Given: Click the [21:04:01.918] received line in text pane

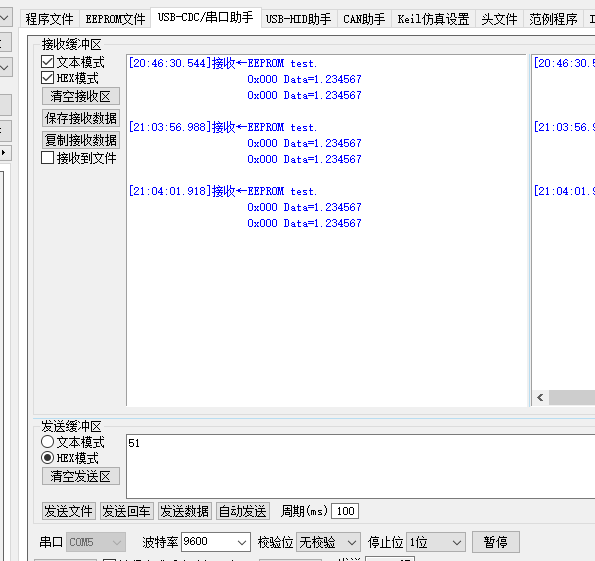Looking at the screenshot, I should pyautogui.click(x=223, y=191).
